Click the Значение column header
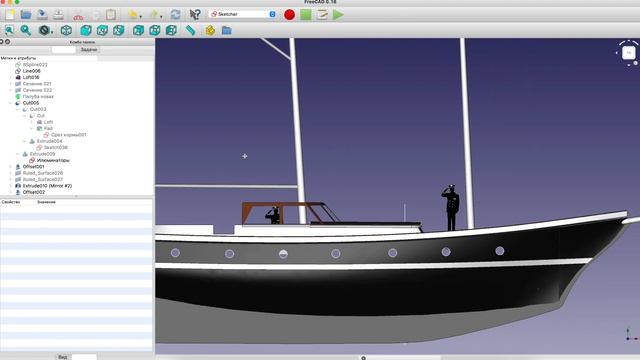Image resolution: width=640 pixels, height=360 pixels. [x=47, y=202]
